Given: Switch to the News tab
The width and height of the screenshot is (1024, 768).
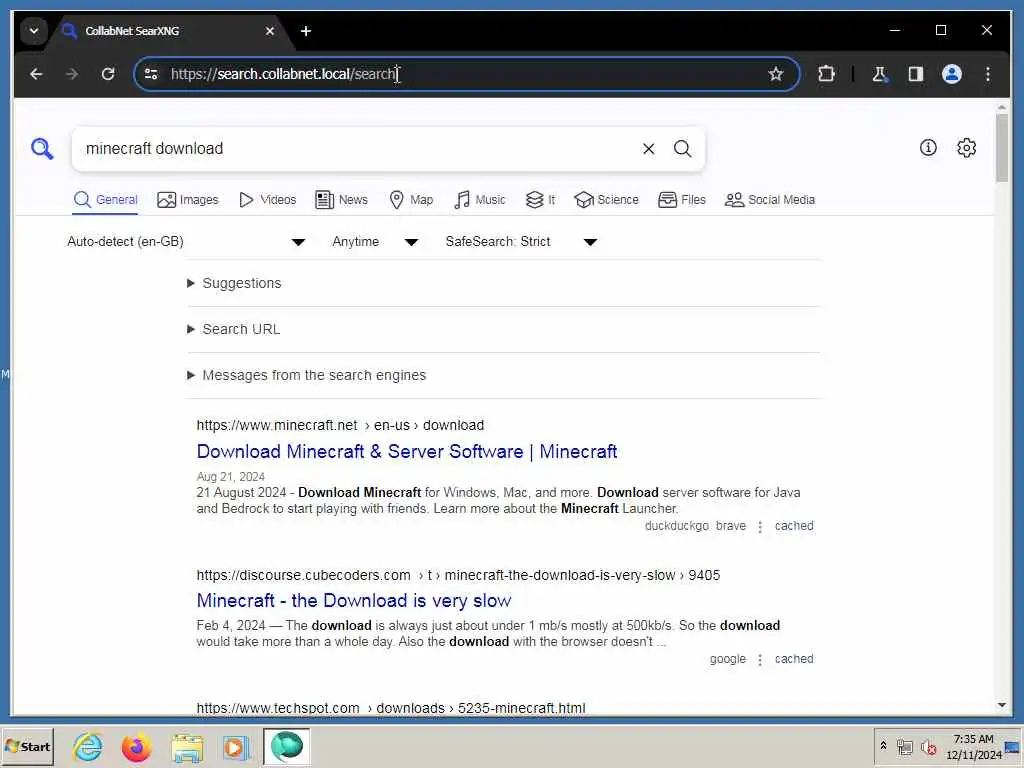Looking at the screenshot, I should 341,200.
